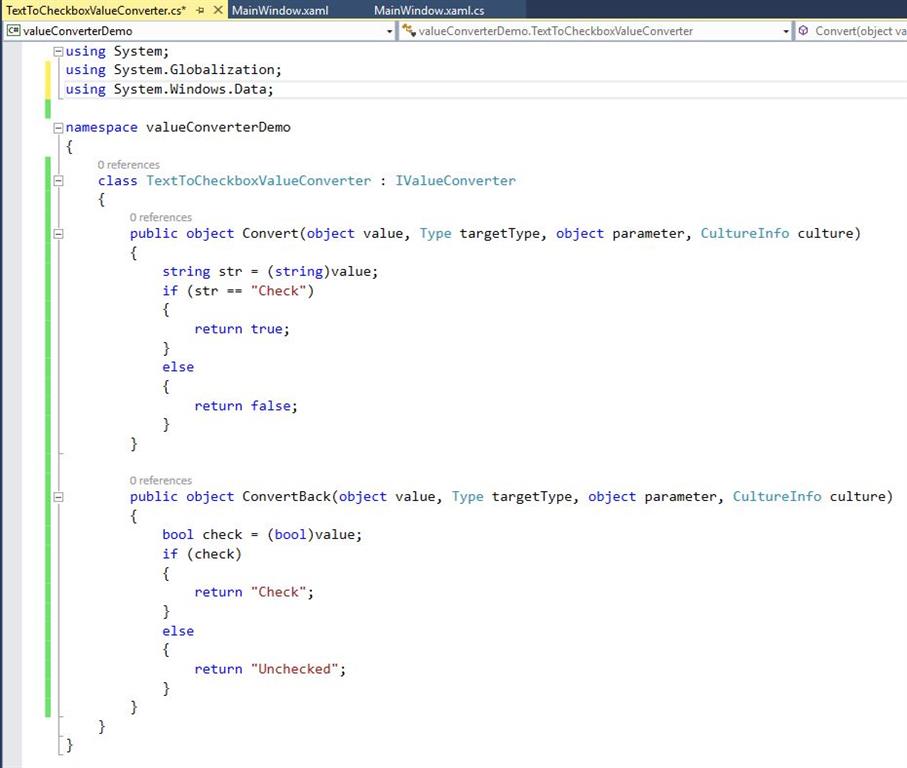This screenshot has width=907, height=768.
Task: Collapse the ConvertBack method body
Action: 58,496
